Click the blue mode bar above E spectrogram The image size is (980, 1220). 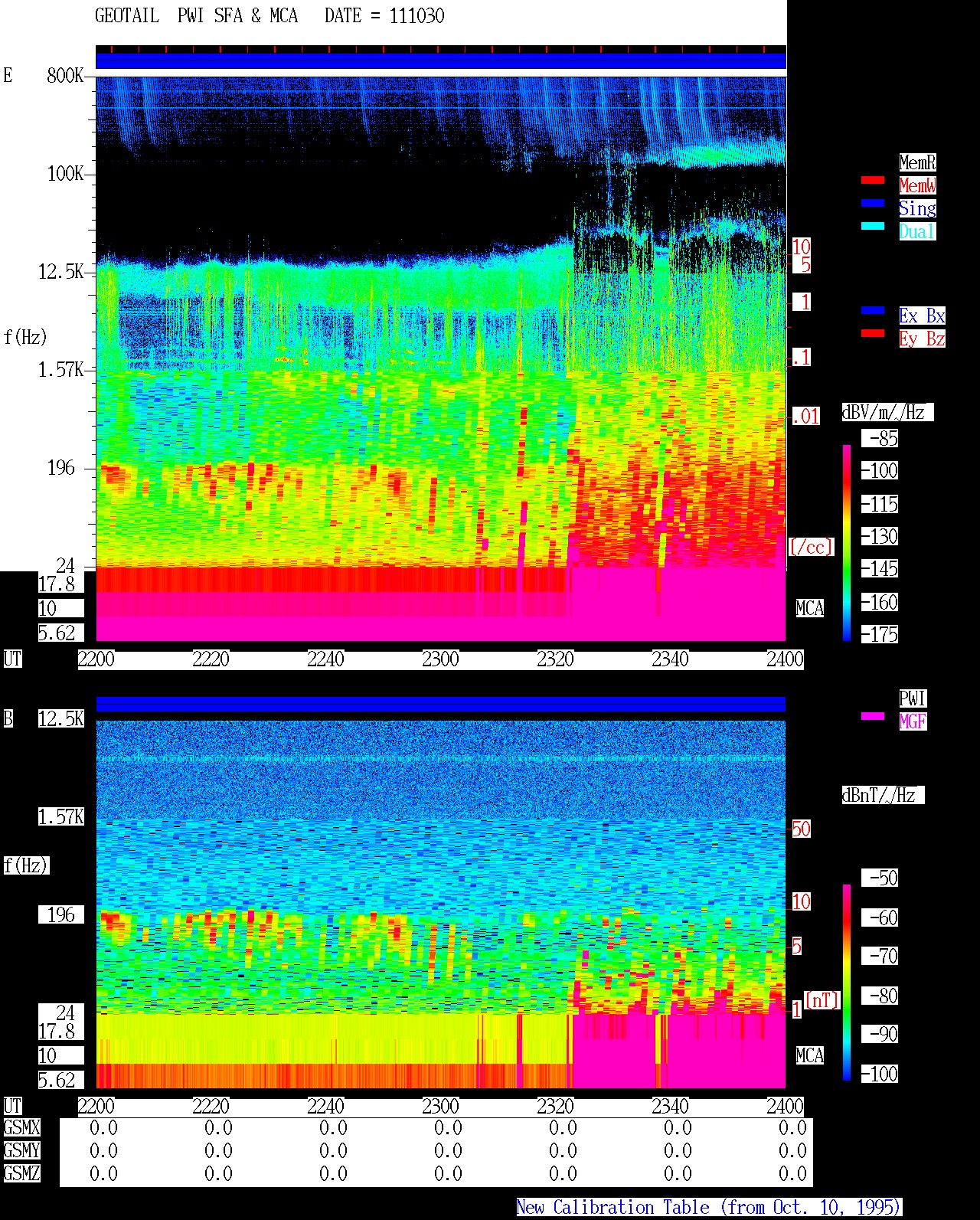point(441,61)
